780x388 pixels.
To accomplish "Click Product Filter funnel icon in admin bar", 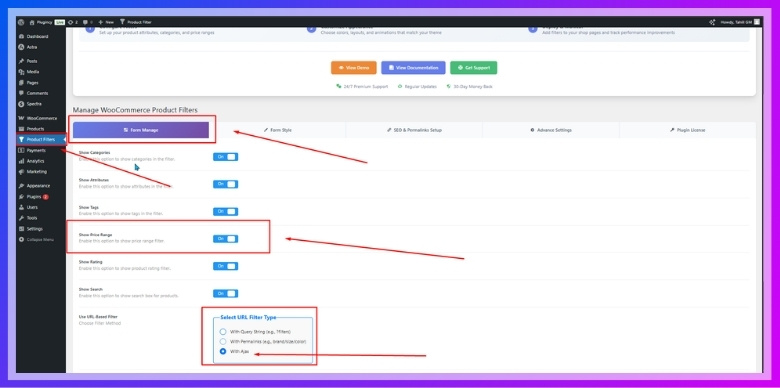I will [x=122, y=22].
